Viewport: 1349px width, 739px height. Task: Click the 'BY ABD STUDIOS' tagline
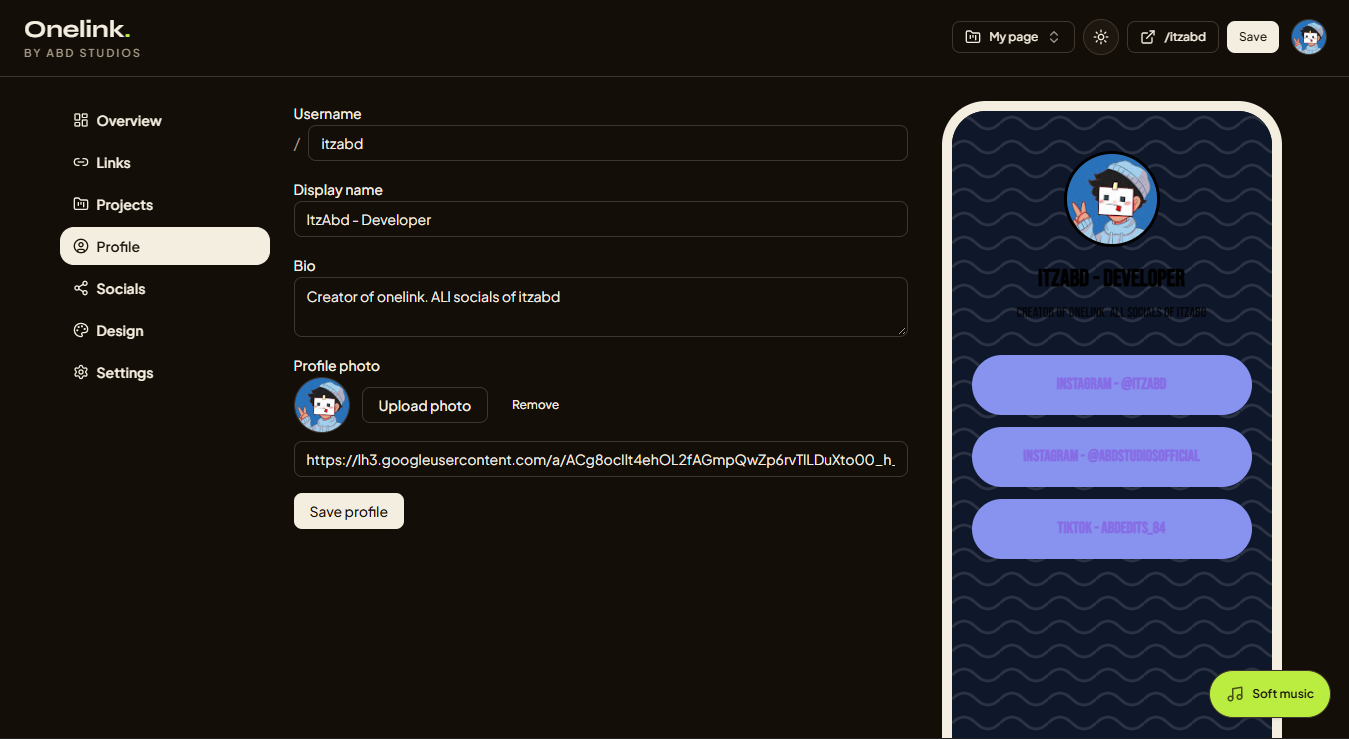click(82, 53)
